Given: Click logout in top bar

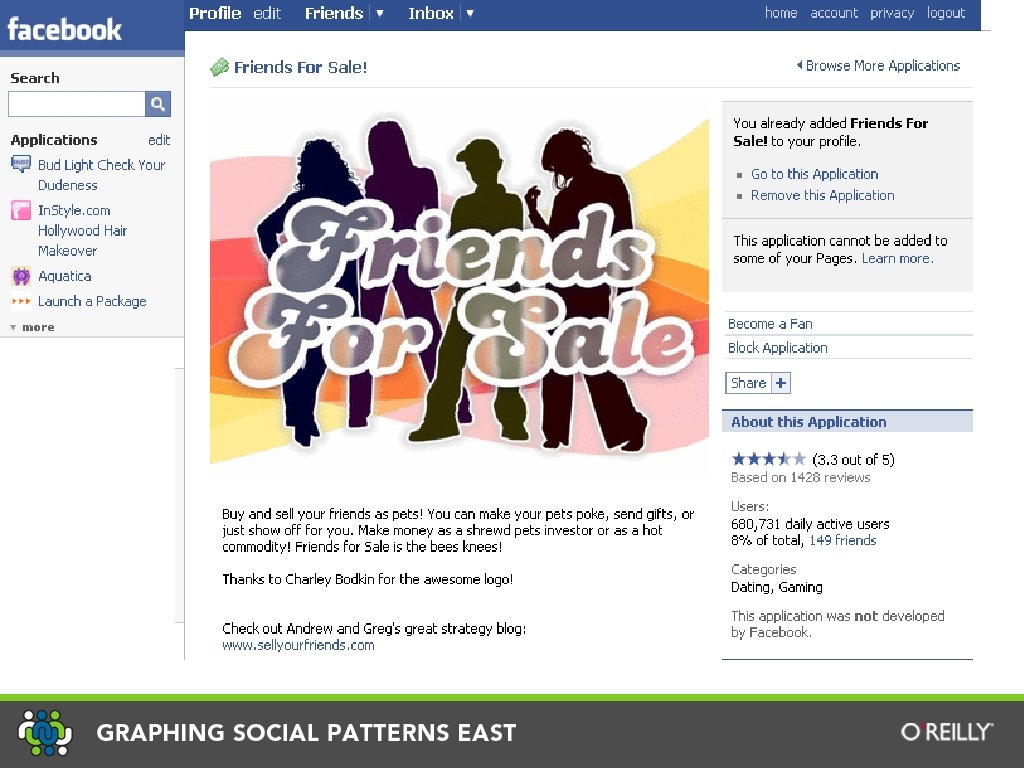Looking at the screenshot, I should click(946, 13).
